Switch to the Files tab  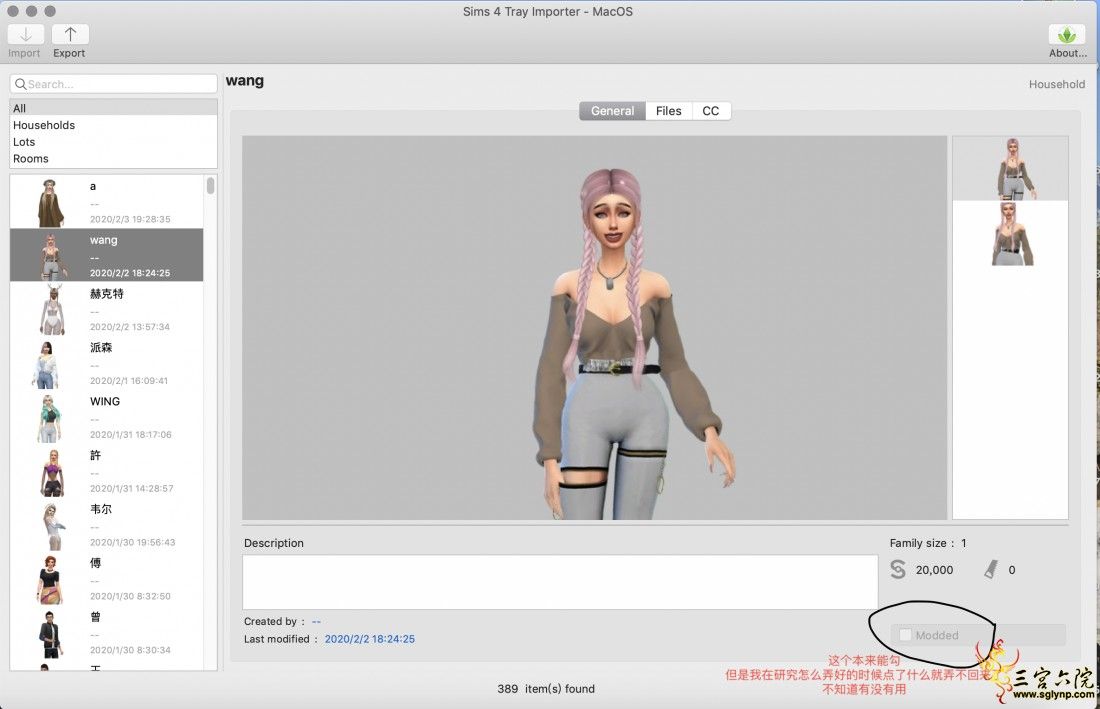(669, 111)
